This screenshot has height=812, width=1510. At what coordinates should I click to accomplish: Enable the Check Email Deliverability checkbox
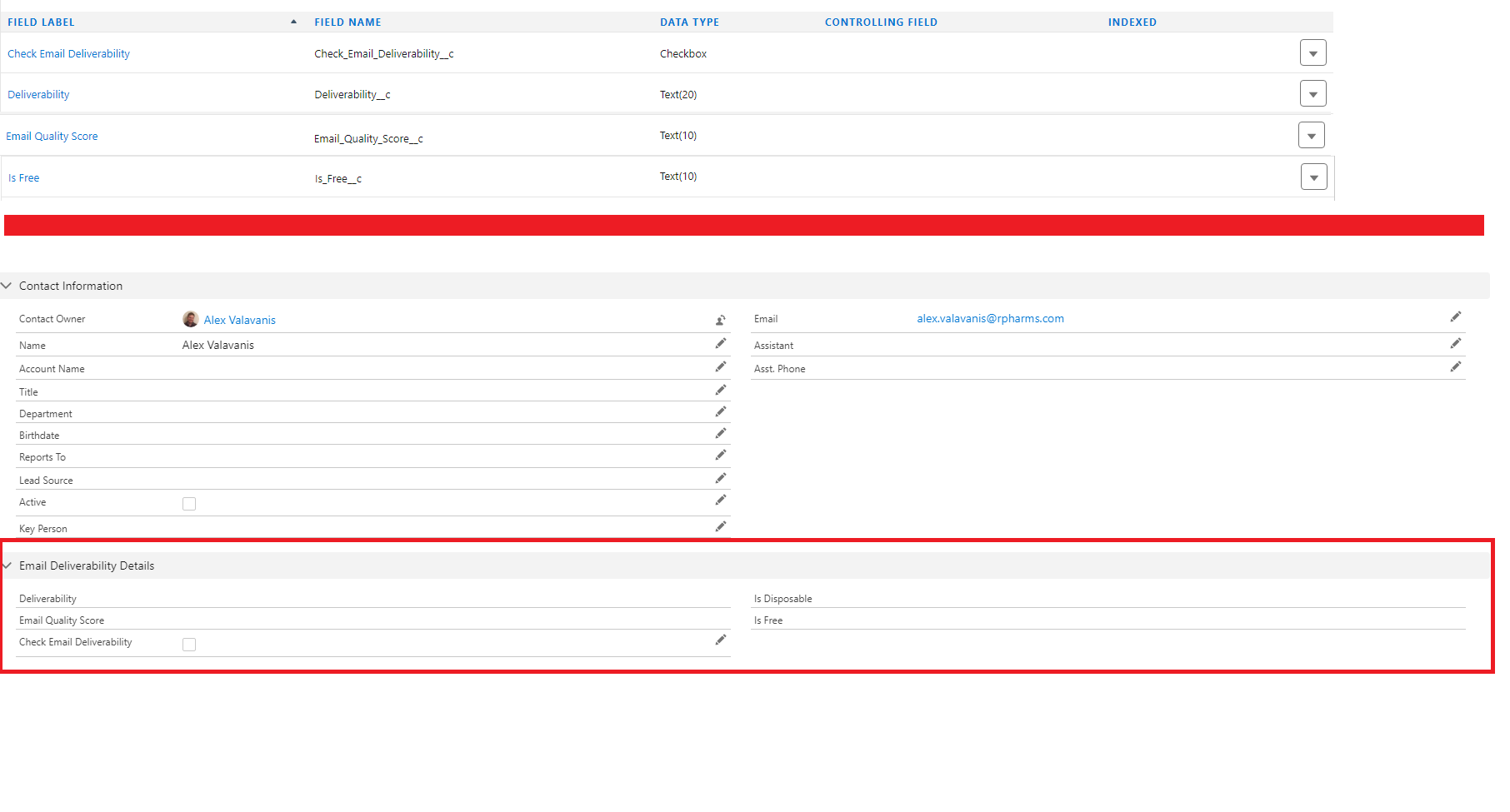189,645
